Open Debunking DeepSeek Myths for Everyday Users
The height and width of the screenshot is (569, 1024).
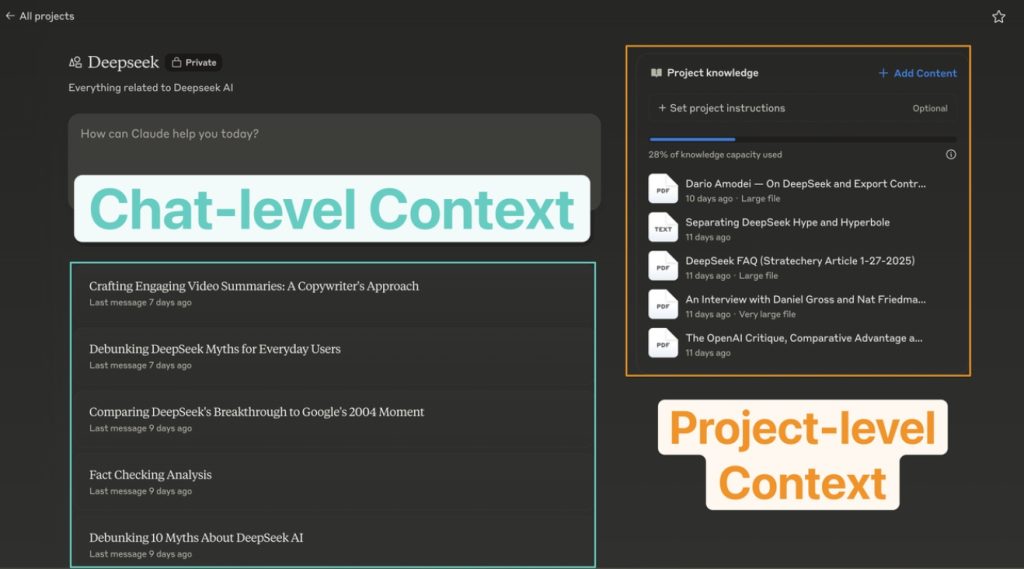click(x=214, y=349)
